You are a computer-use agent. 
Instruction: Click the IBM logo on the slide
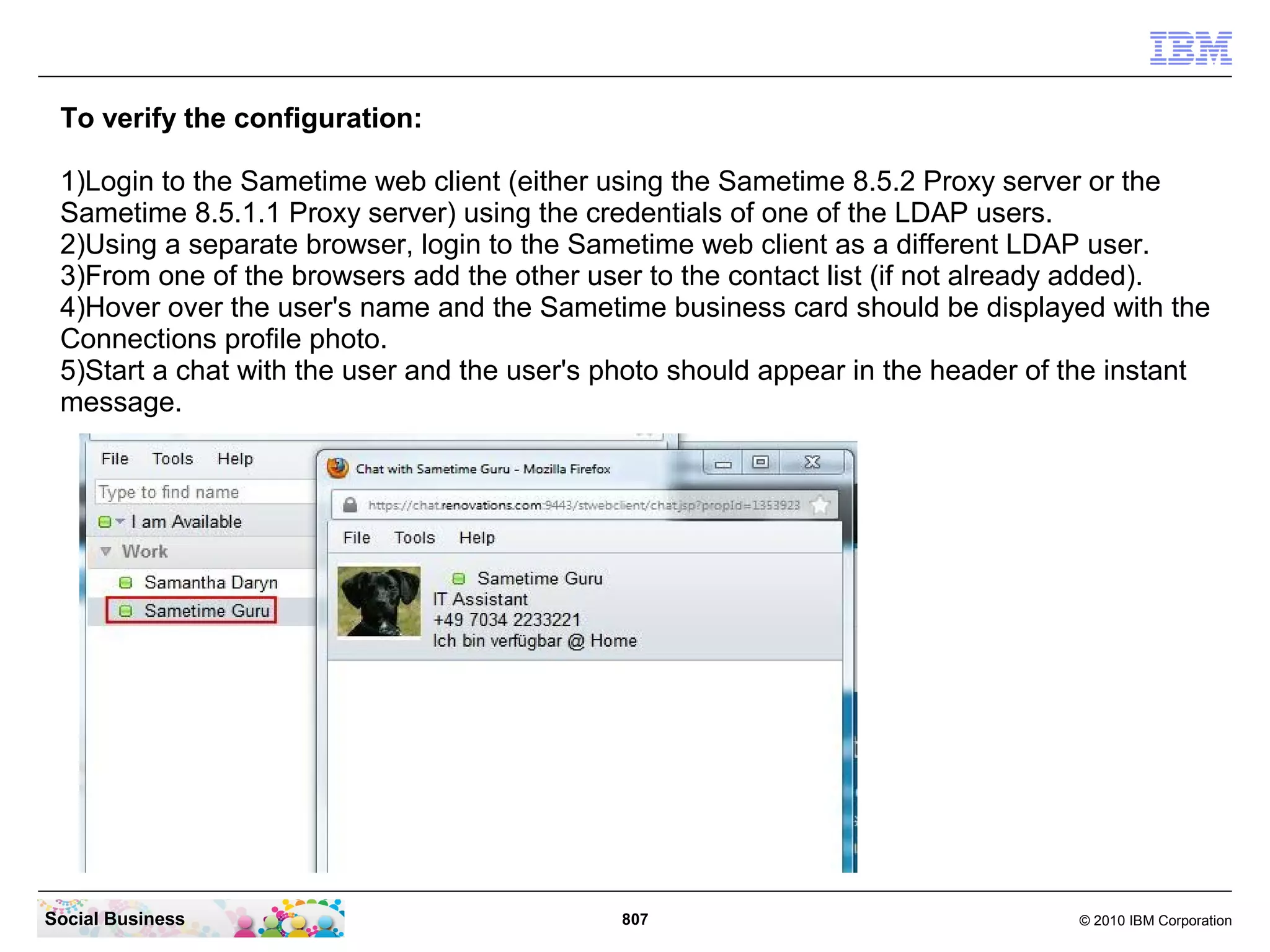1191,48
